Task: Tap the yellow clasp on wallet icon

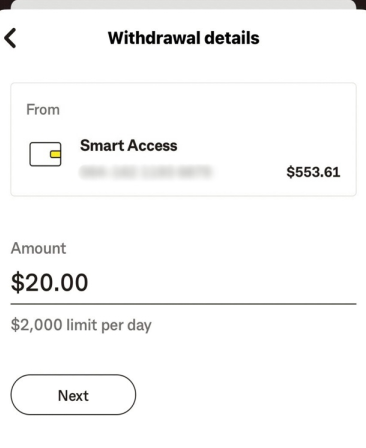Action: [55, 154]
